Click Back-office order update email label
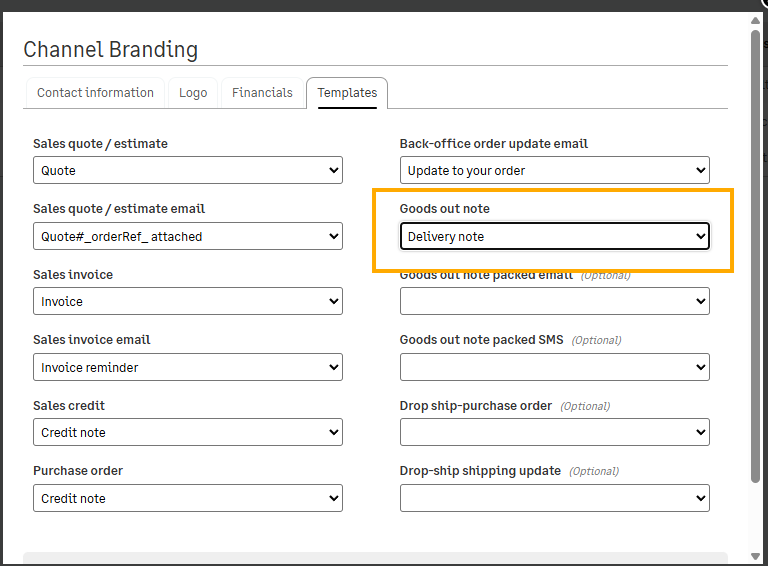 [x=494, y=144]
